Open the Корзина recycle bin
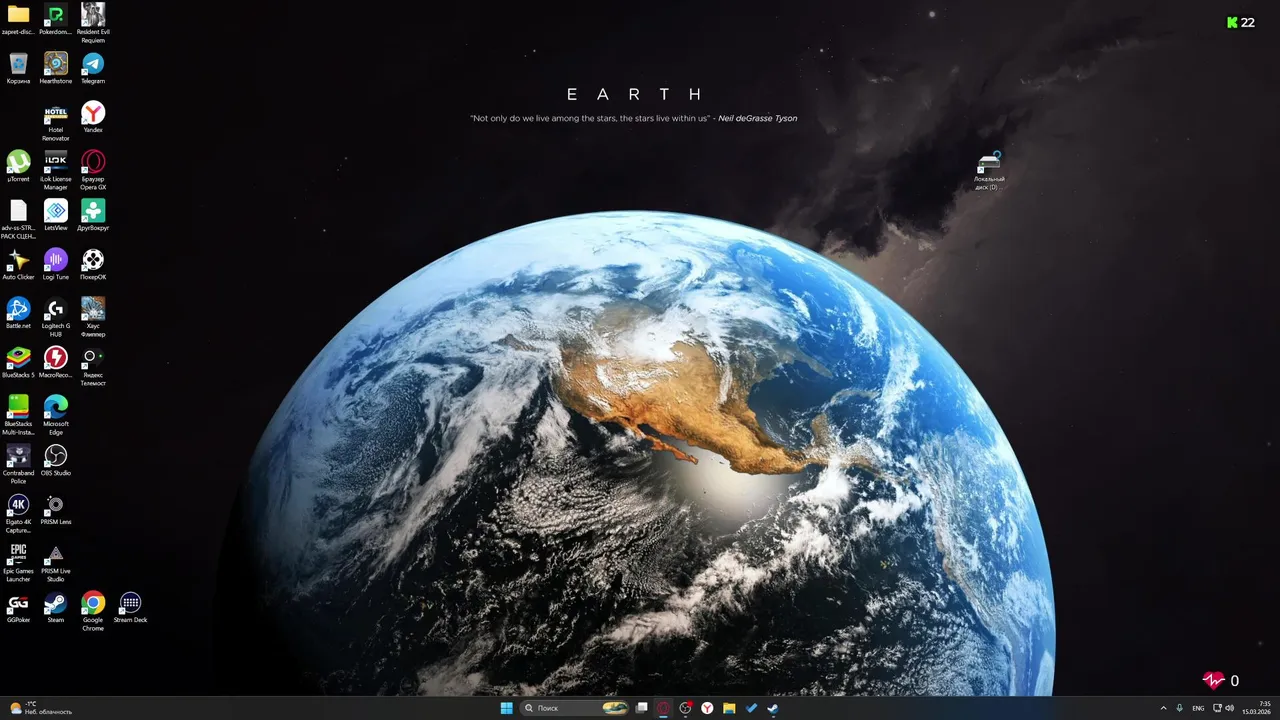1280x720 pixels. tap(18, 68)
